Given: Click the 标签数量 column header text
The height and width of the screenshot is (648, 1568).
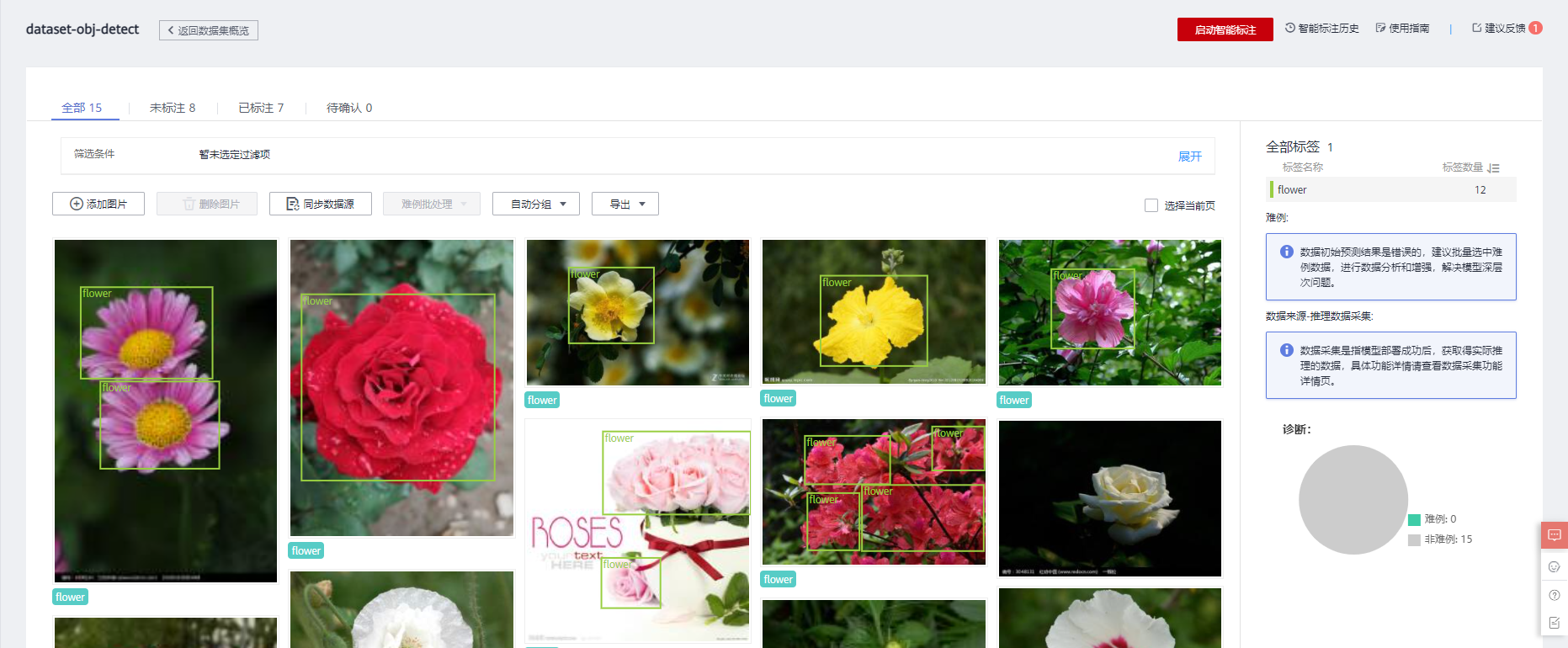Looking at the screenshot, I should pos(1463,167).
